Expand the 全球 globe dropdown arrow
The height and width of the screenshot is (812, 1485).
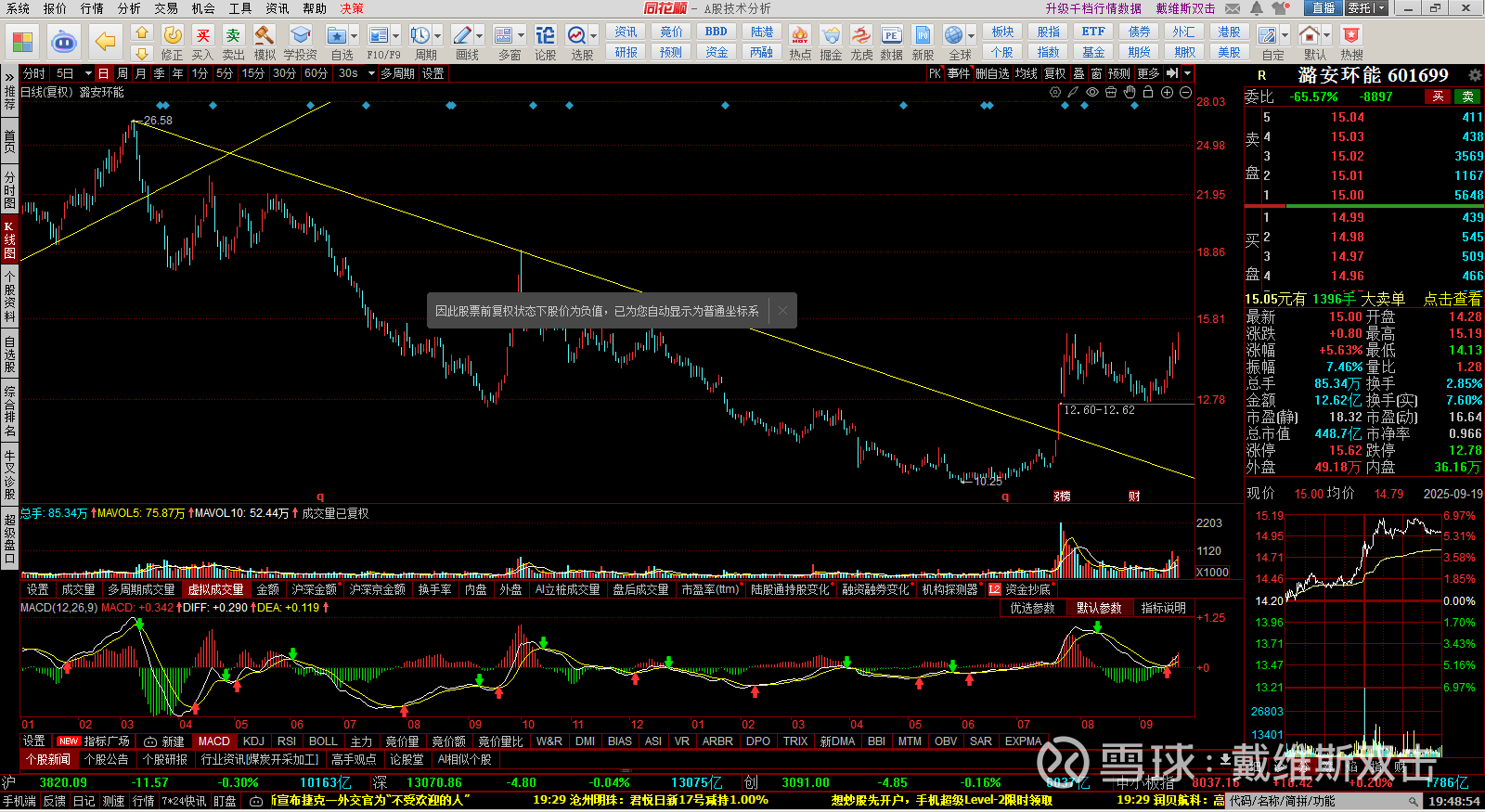pos(971,35)
